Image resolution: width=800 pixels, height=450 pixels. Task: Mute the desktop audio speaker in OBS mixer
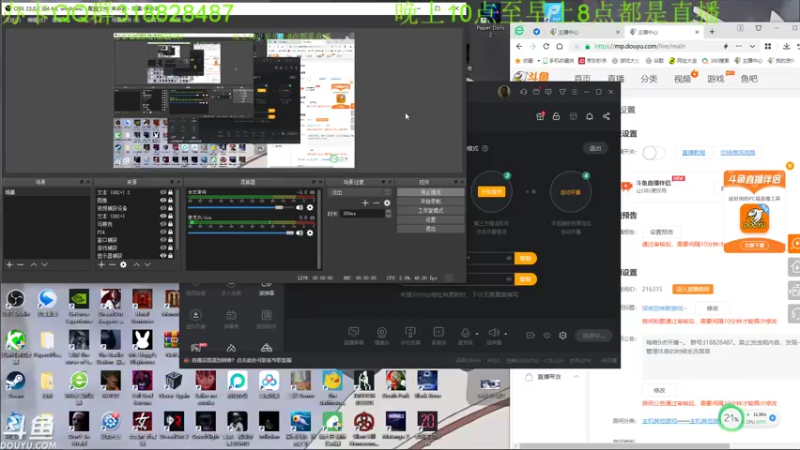click(299, 208)
